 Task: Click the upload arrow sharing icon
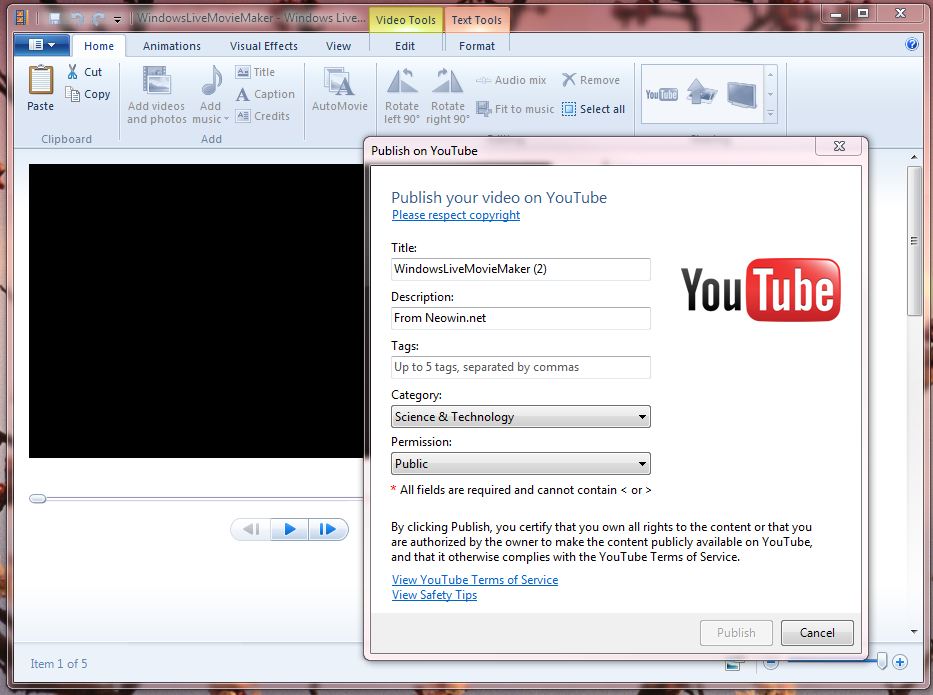tap(702, 93)
